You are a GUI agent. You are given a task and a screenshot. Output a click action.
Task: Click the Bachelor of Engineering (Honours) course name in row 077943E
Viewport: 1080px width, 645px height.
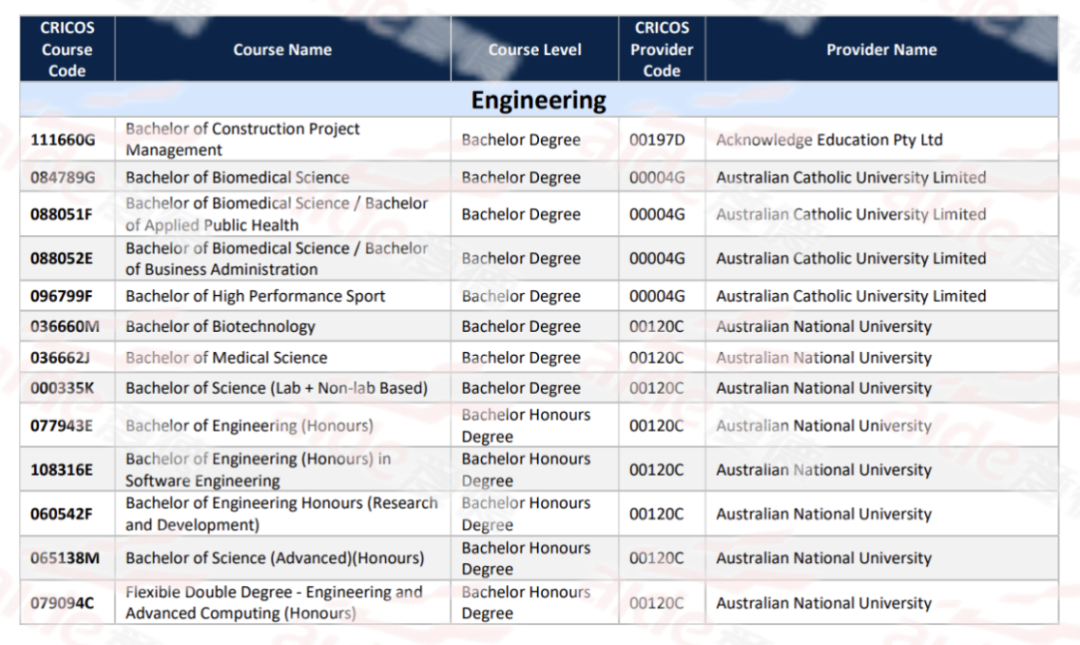(x=249, y=426)
